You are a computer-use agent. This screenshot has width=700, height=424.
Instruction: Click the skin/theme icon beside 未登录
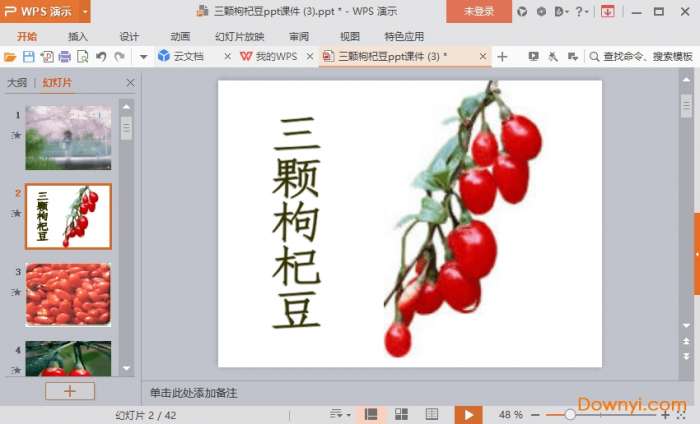point(522,12)
